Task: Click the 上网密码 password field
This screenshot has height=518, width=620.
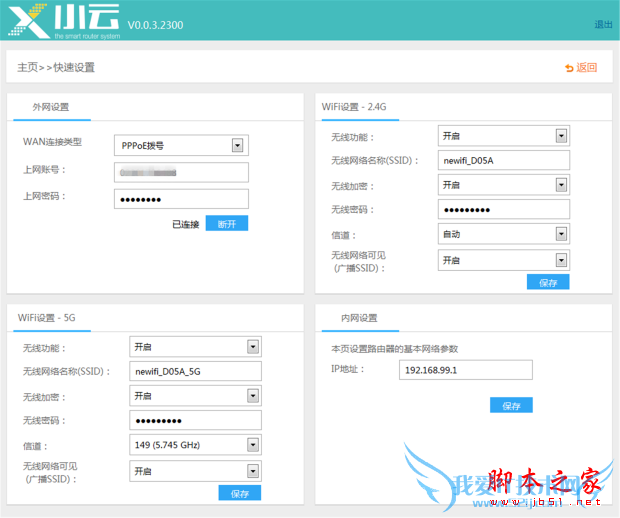Action: 181,199
